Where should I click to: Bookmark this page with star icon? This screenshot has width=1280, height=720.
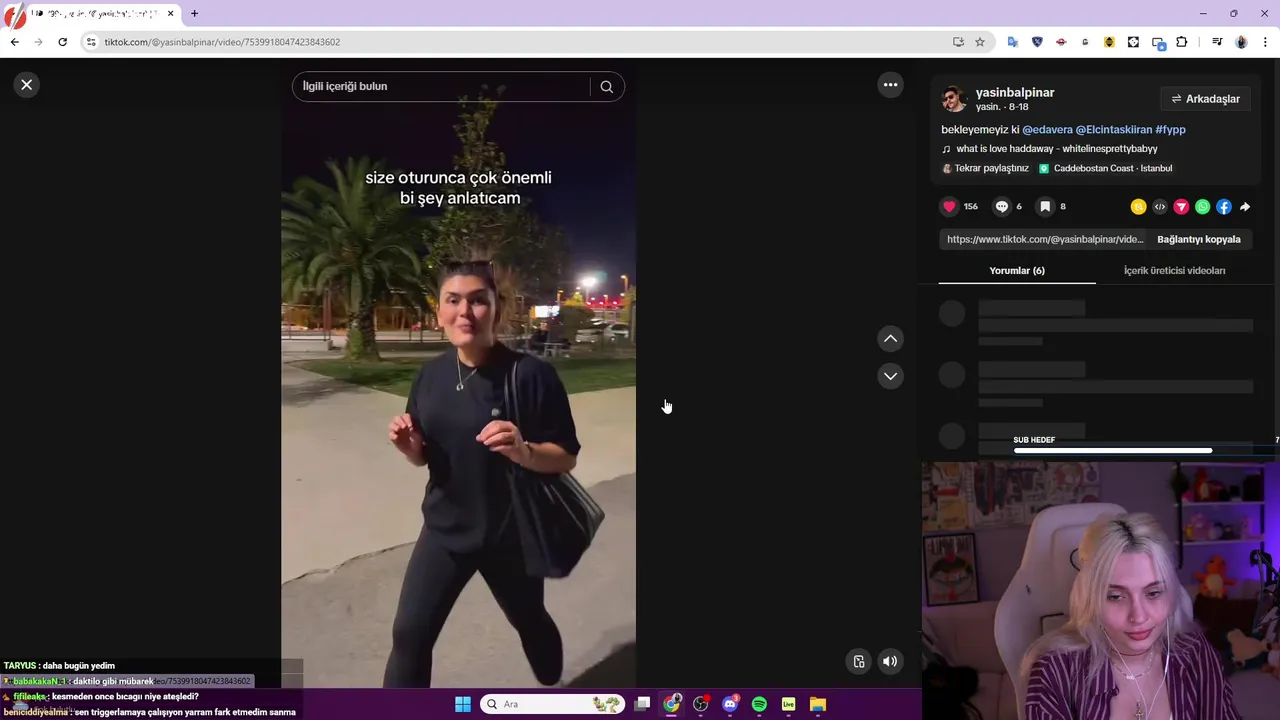[980, 42]
